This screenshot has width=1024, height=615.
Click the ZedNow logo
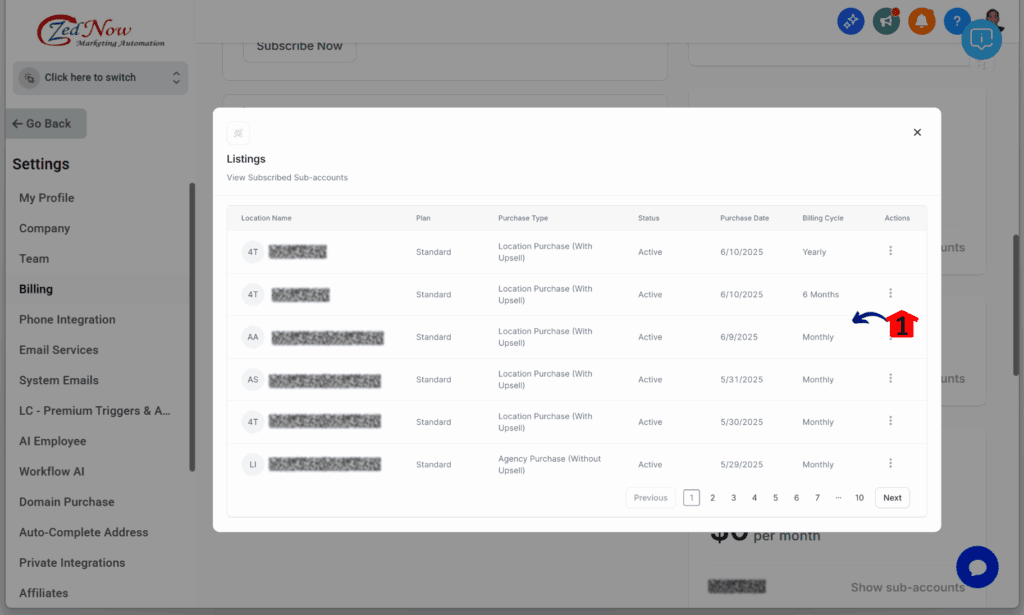[100, 31]
